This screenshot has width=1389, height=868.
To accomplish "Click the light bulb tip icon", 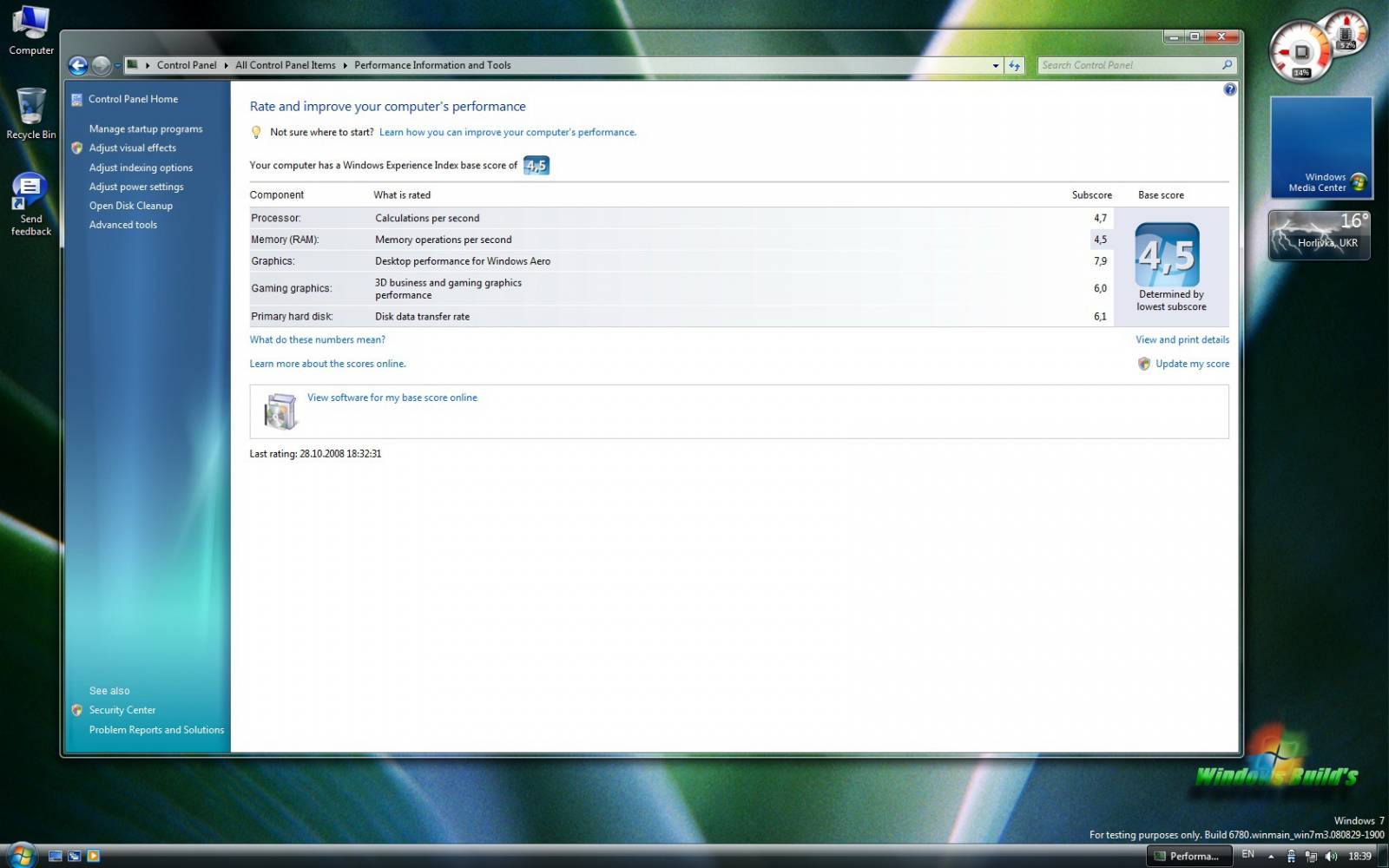I will coord(255,132).
